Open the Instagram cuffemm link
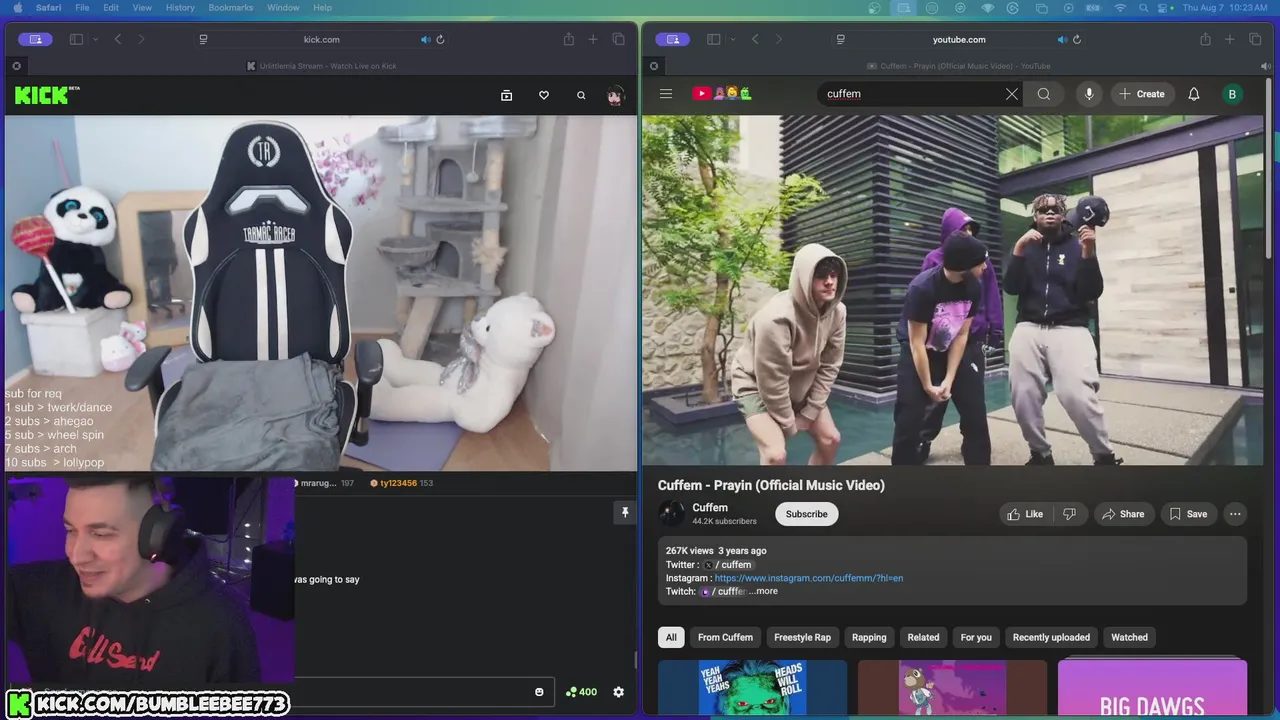Image resolution: width=1280 pixels, height=720 pixels. (809, 578)
